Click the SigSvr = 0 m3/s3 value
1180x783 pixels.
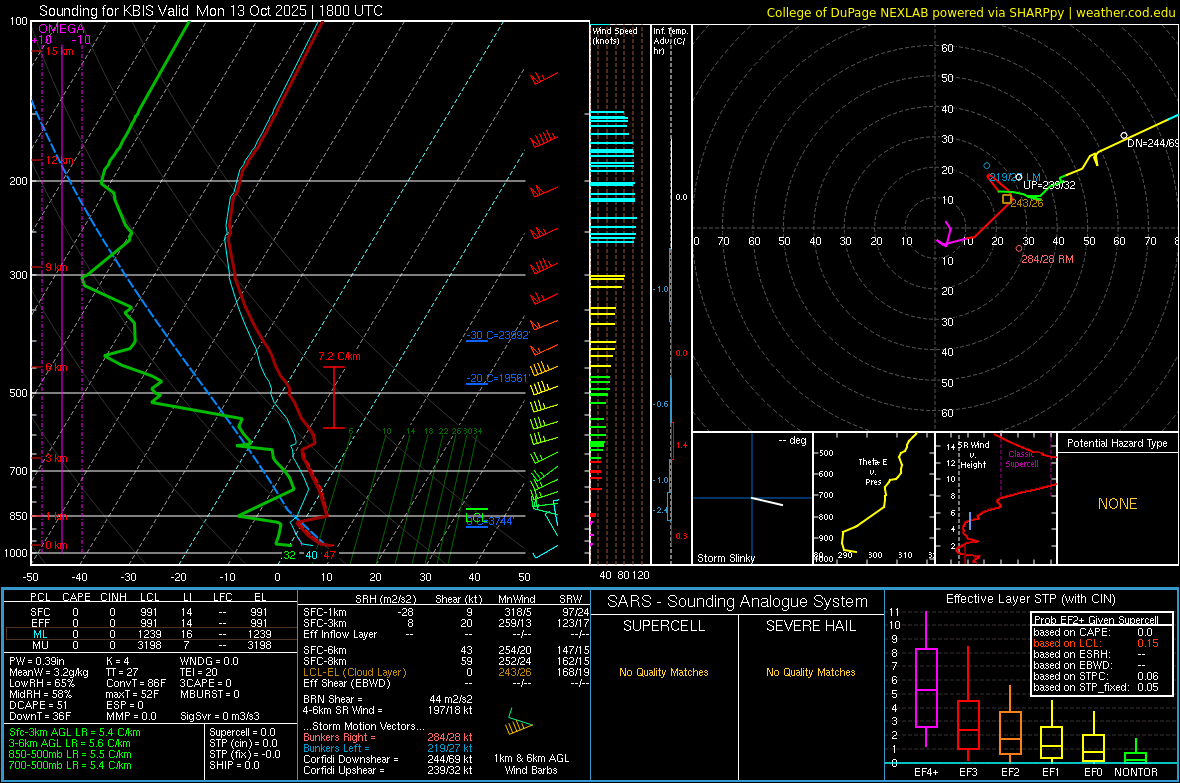220,716
